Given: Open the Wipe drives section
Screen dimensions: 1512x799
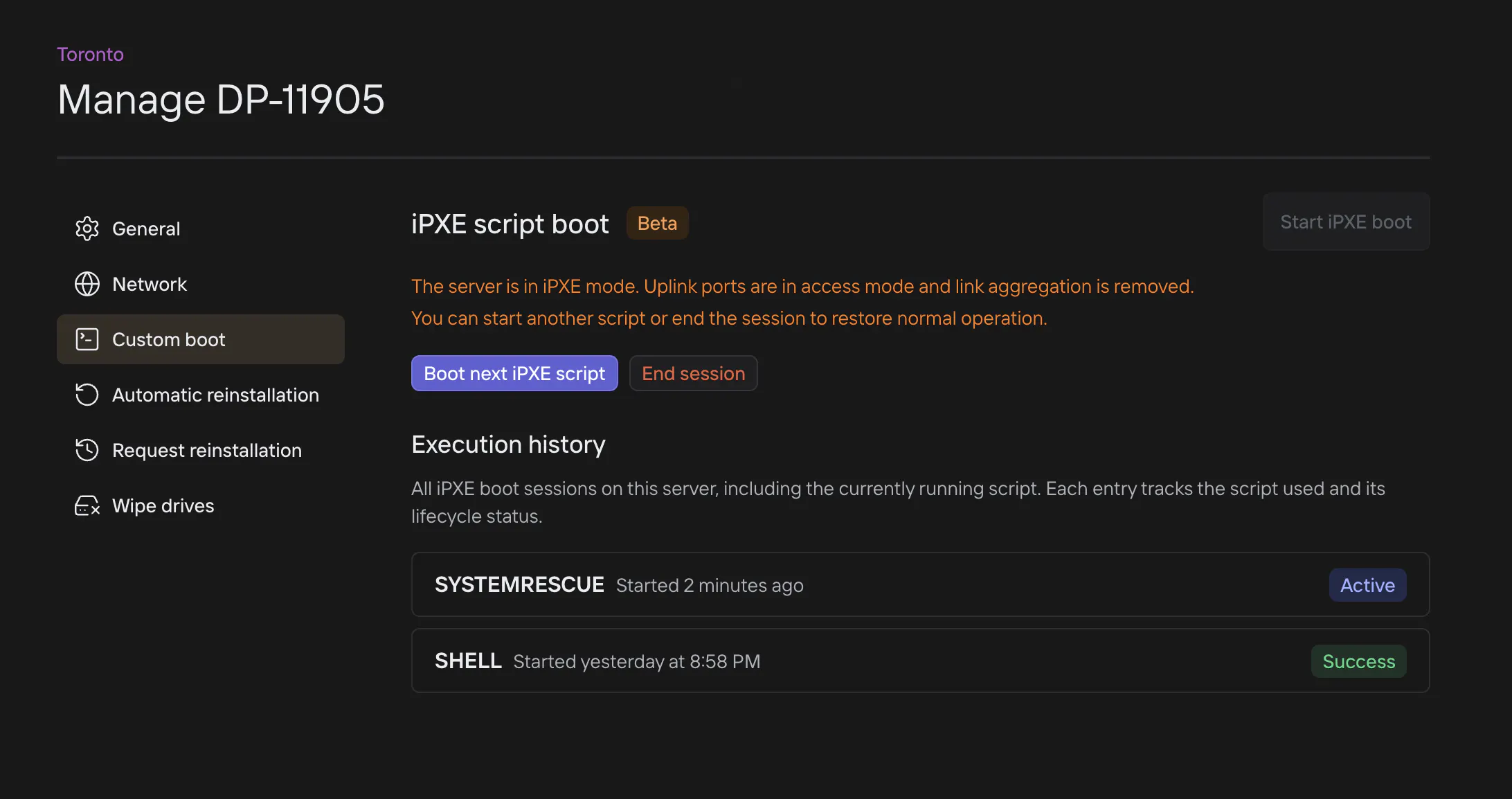Looking at the screenshot, I should point(163,505).
